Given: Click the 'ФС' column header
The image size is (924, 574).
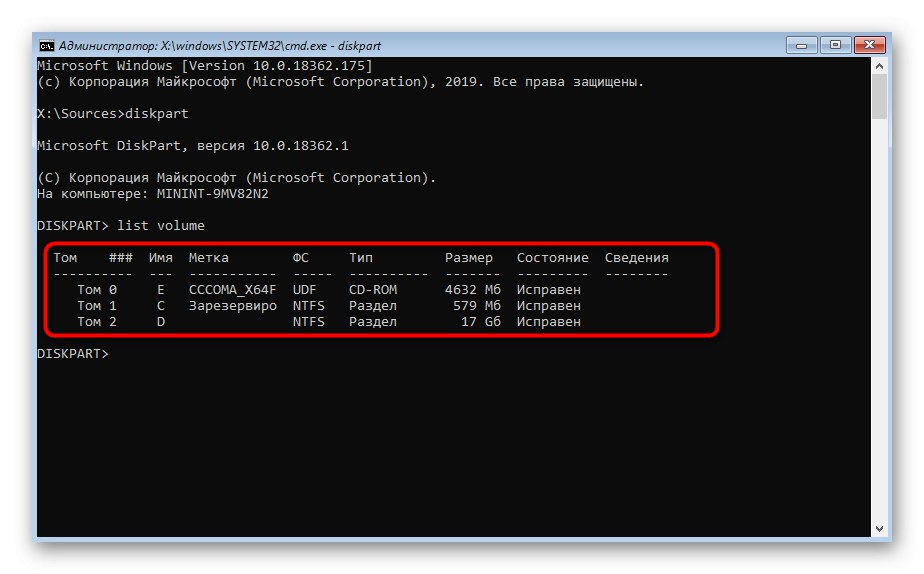Looking at the screenshot, I should pyautogui.click(x=301, y=258).
